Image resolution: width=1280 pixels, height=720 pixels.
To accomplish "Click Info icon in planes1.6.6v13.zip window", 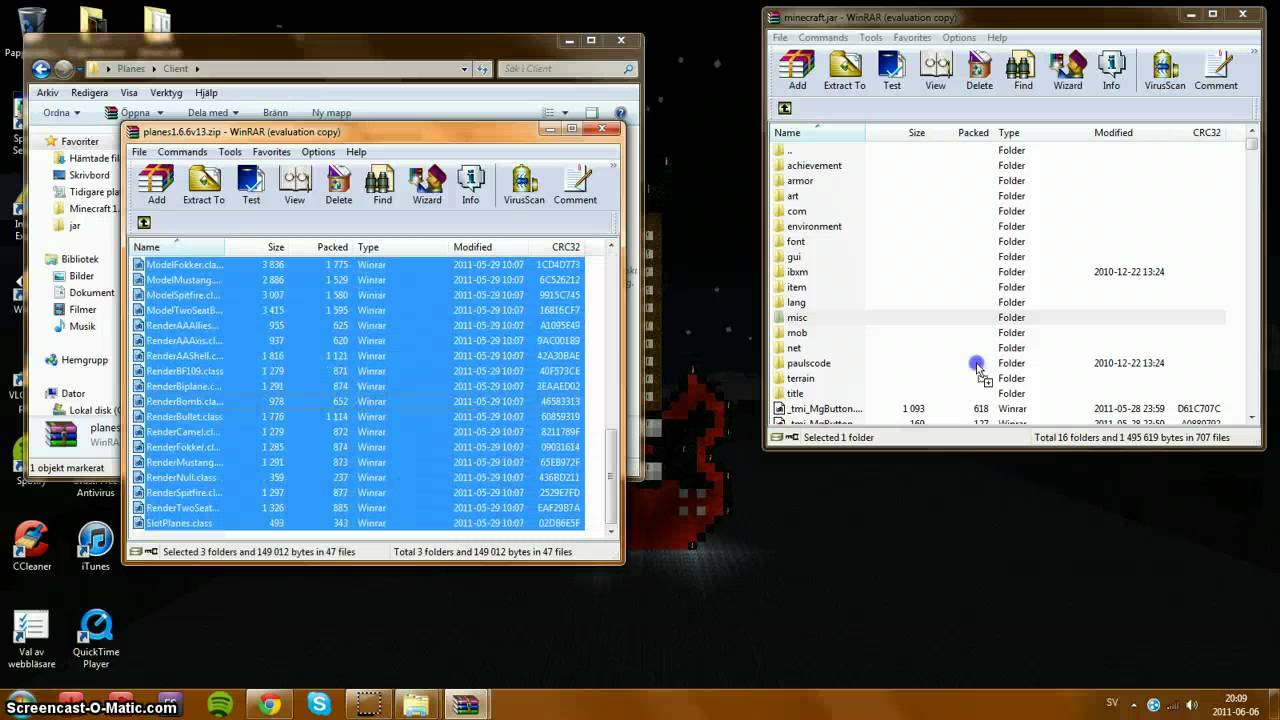I will [x=470, y=184].
